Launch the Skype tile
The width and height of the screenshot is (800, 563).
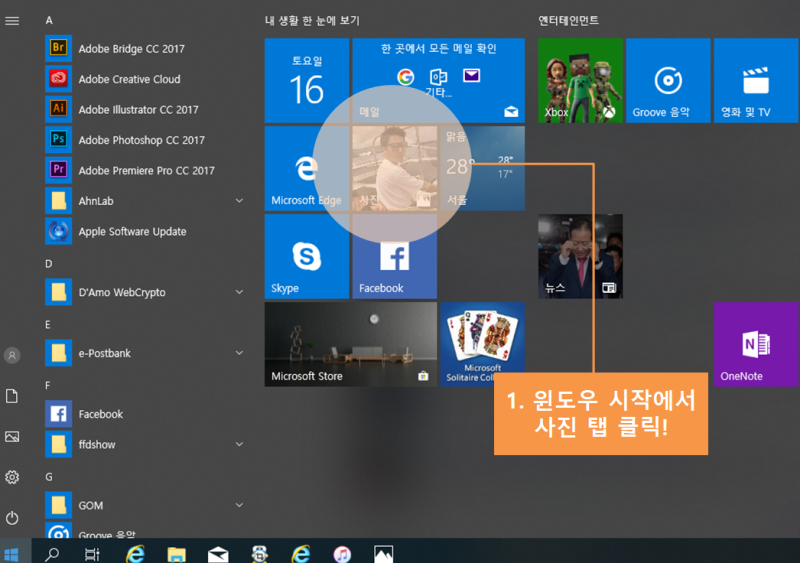click(x=307, y=256)
